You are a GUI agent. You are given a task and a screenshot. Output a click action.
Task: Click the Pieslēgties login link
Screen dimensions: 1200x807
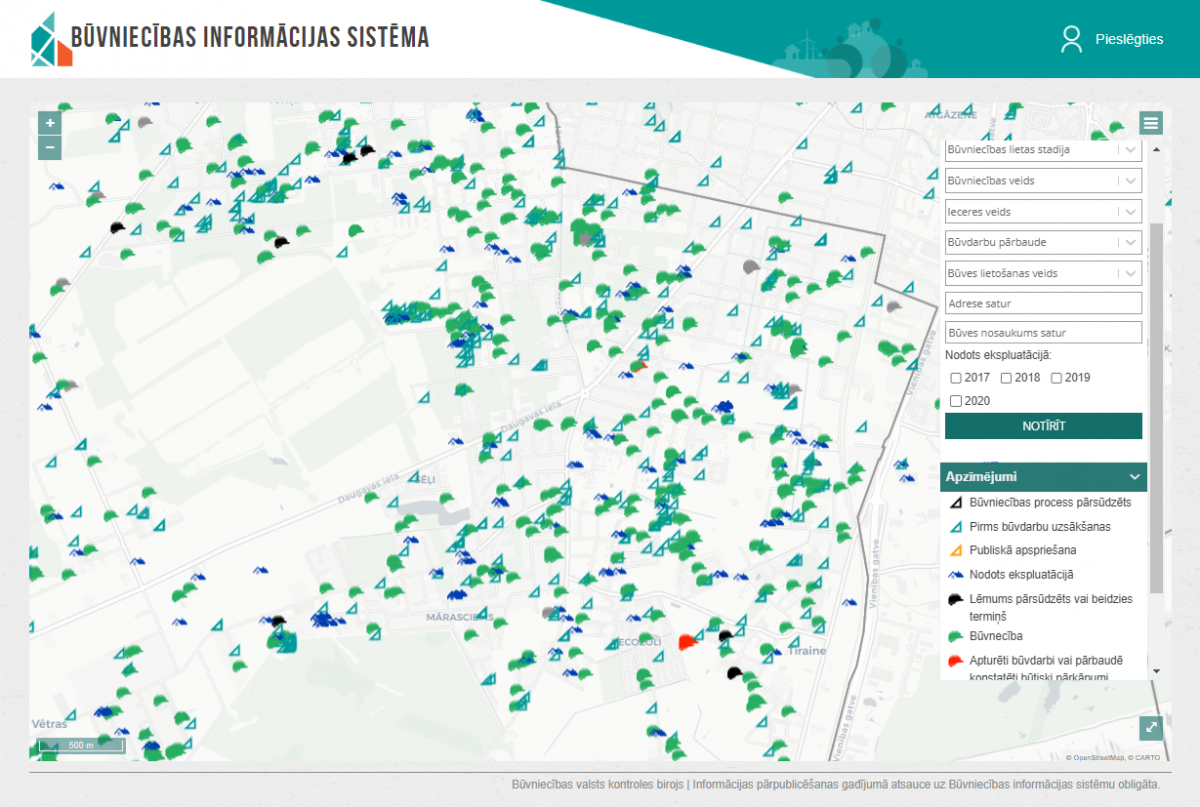1129,39
